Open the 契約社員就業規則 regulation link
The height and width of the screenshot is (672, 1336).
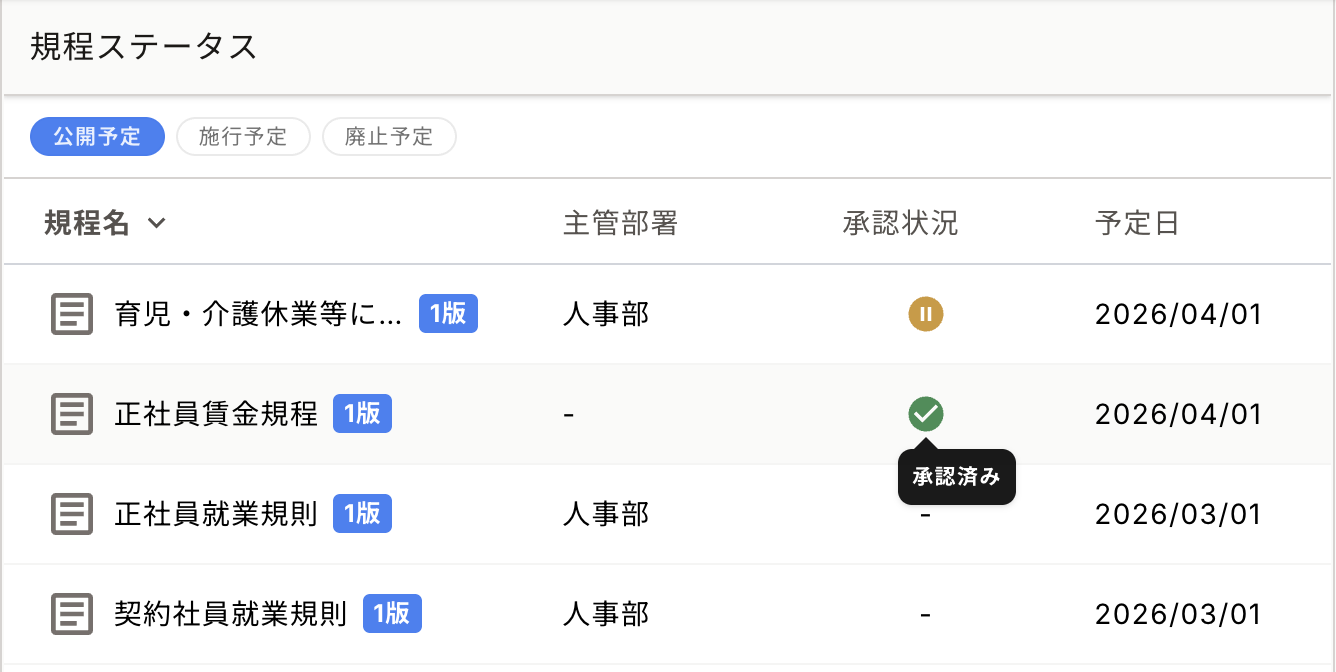pos(231,614)
